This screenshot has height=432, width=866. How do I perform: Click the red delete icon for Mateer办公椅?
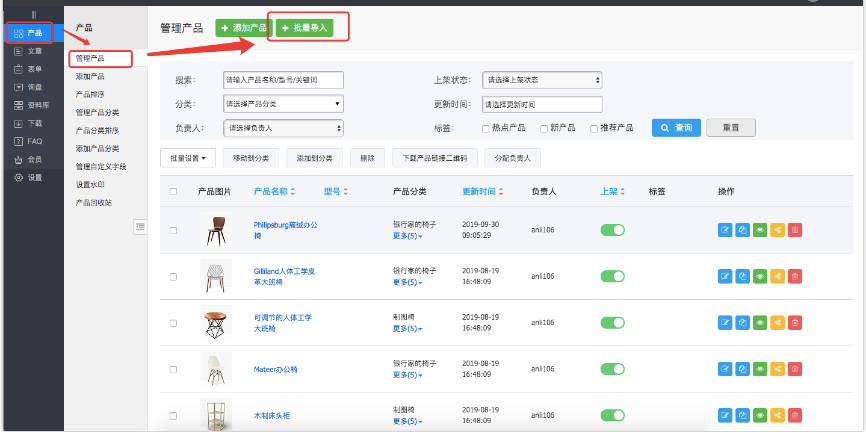coord(794,369)
